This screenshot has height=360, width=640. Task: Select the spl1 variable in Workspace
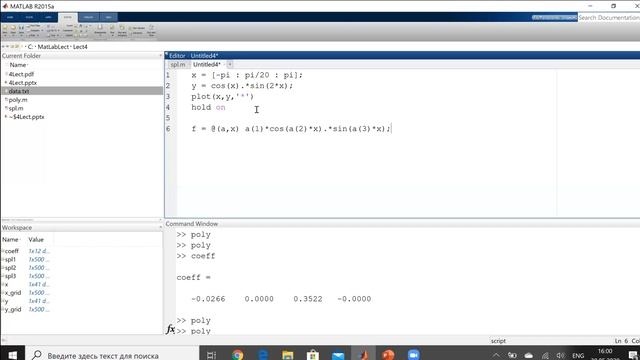point(10,260)
